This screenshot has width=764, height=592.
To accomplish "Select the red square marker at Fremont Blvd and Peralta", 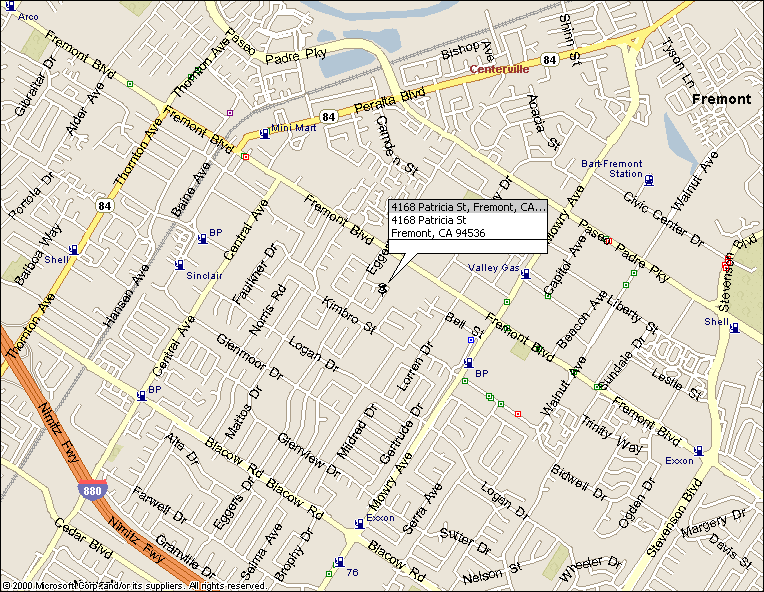I will pyautogui.click(x=246, y=157).
